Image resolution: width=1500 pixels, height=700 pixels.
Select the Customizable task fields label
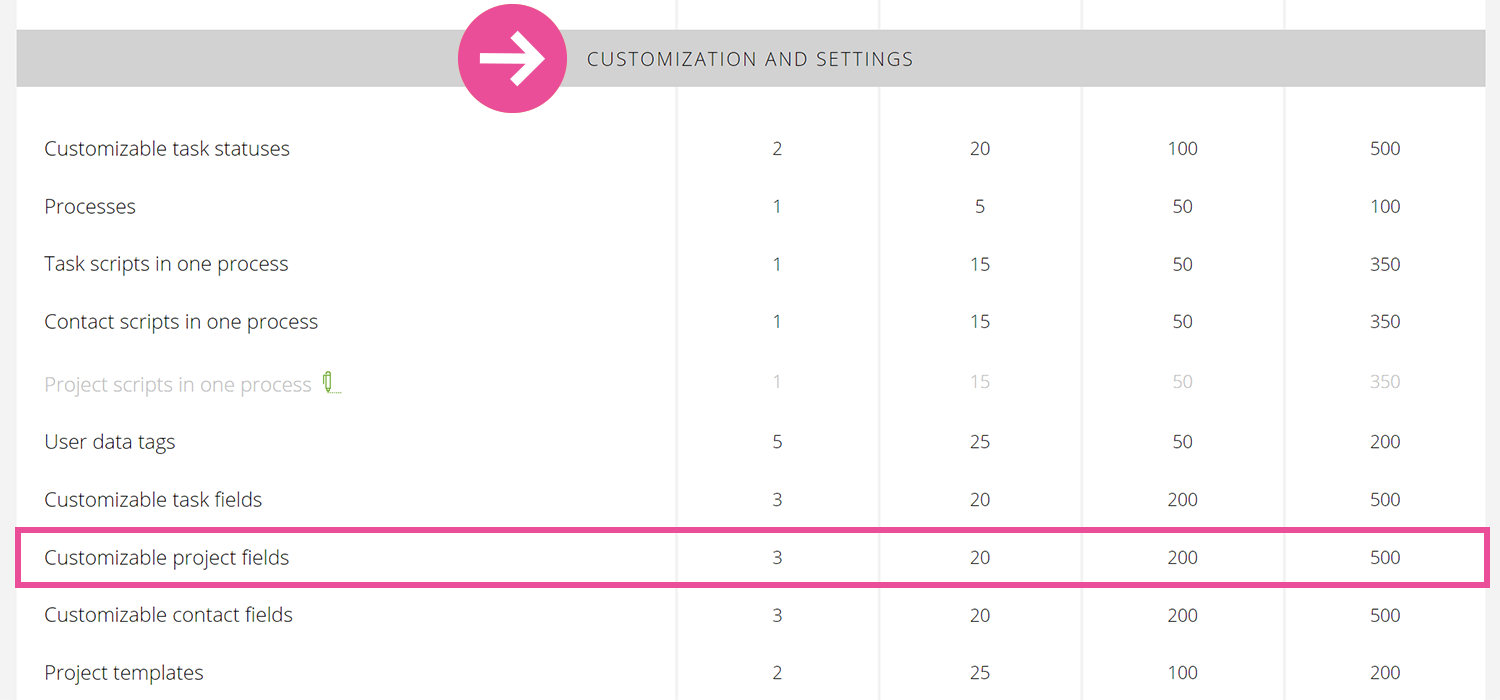coord(153,500)
